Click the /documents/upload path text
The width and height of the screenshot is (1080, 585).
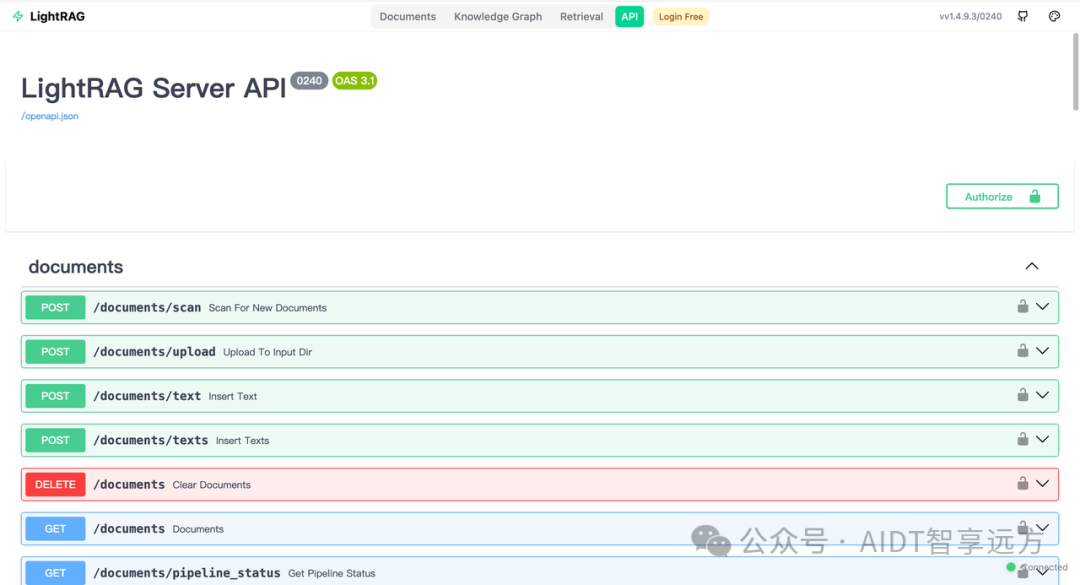(x=154, y=351)
